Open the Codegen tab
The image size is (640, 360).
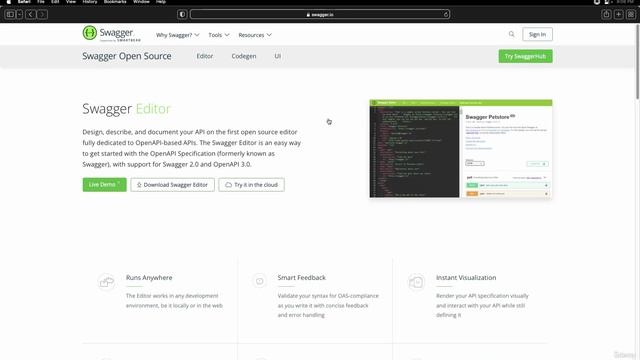244,56
